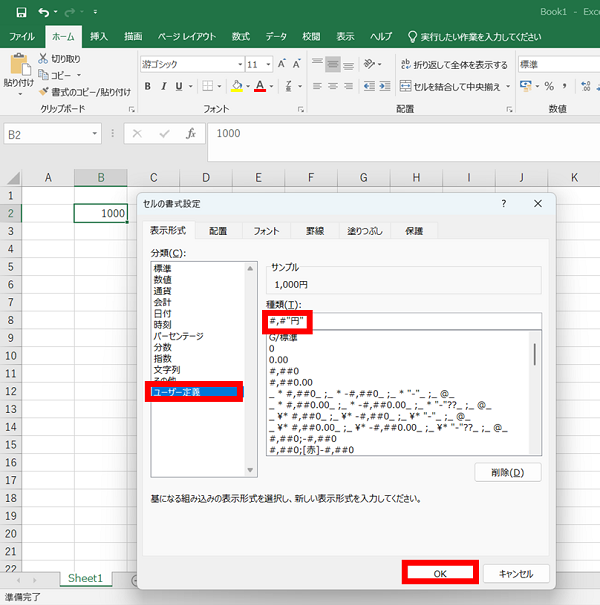The height and width of the screenshot is (605, 600).
Task: Apply yellow fill color bucket
Action: point(237,86)
